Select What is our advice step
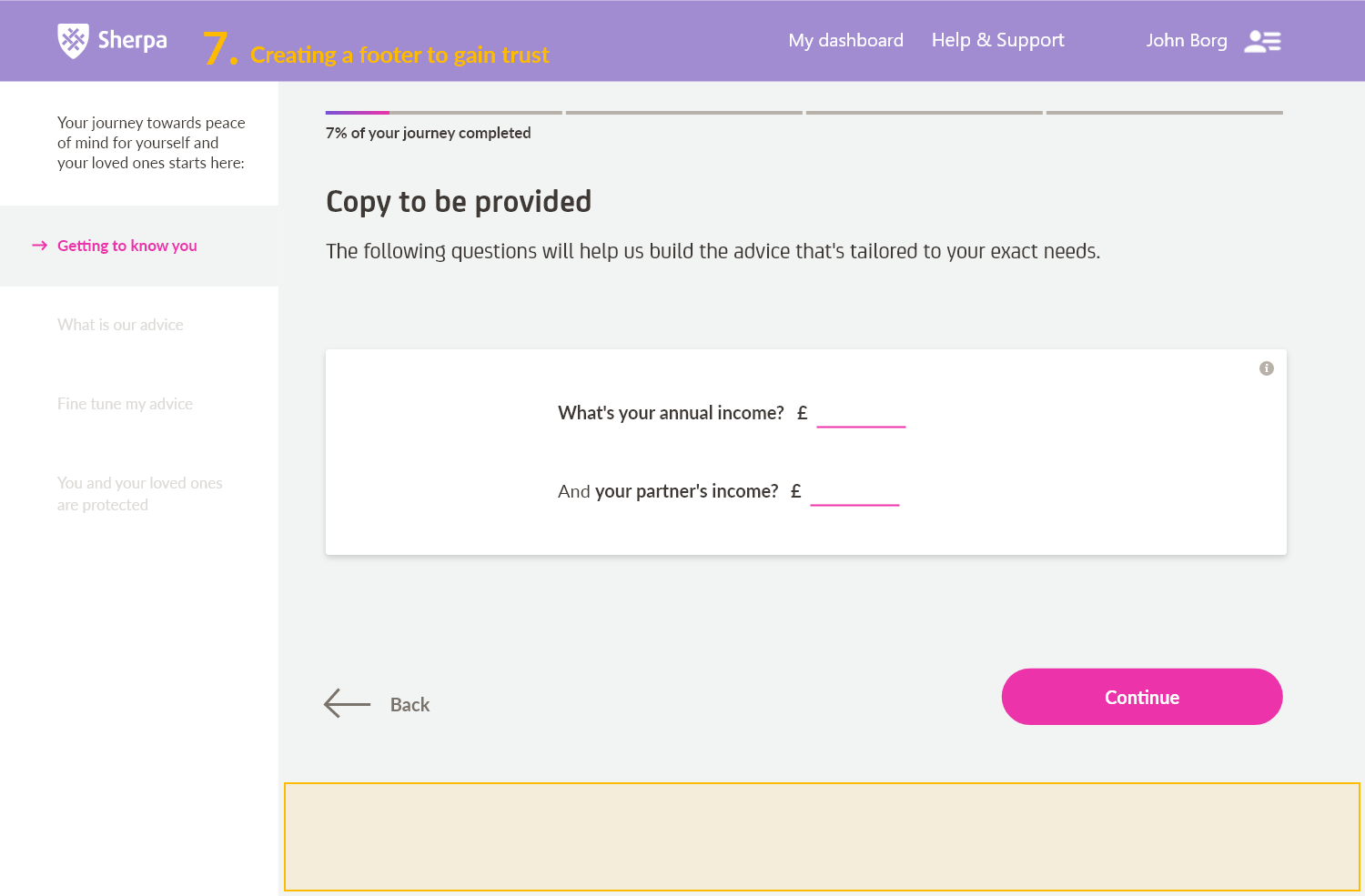Screen dimensions: 1365x896 point(120,325)
